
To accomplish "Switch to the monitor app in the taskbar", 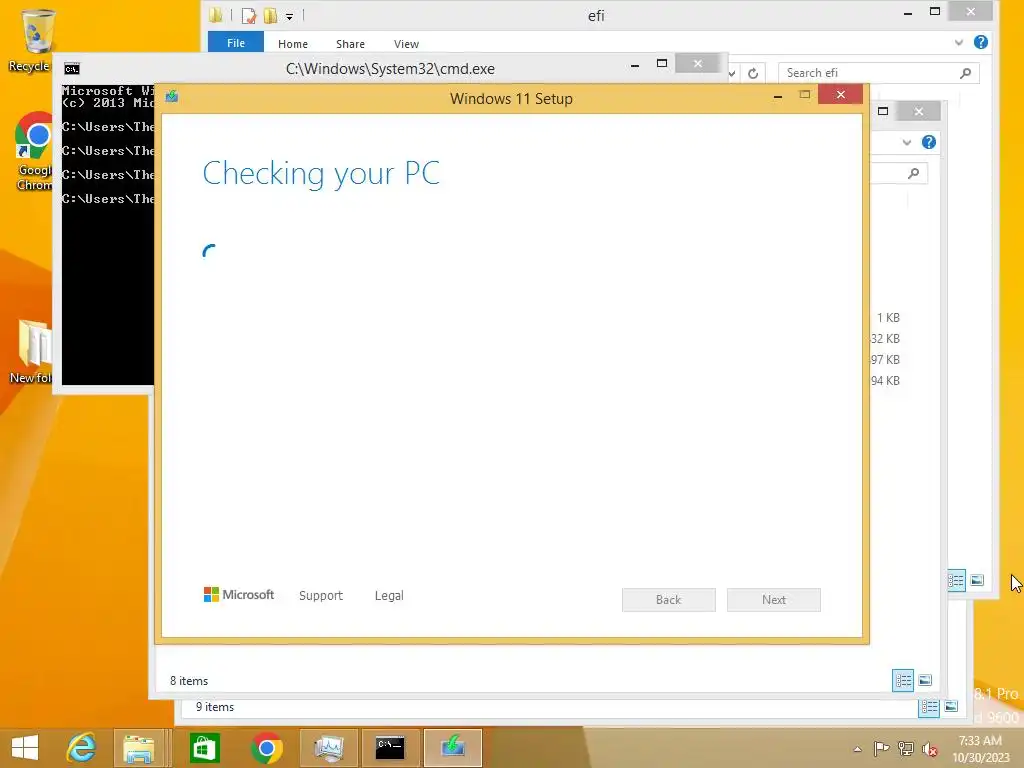I will click(x=328, y=748).
